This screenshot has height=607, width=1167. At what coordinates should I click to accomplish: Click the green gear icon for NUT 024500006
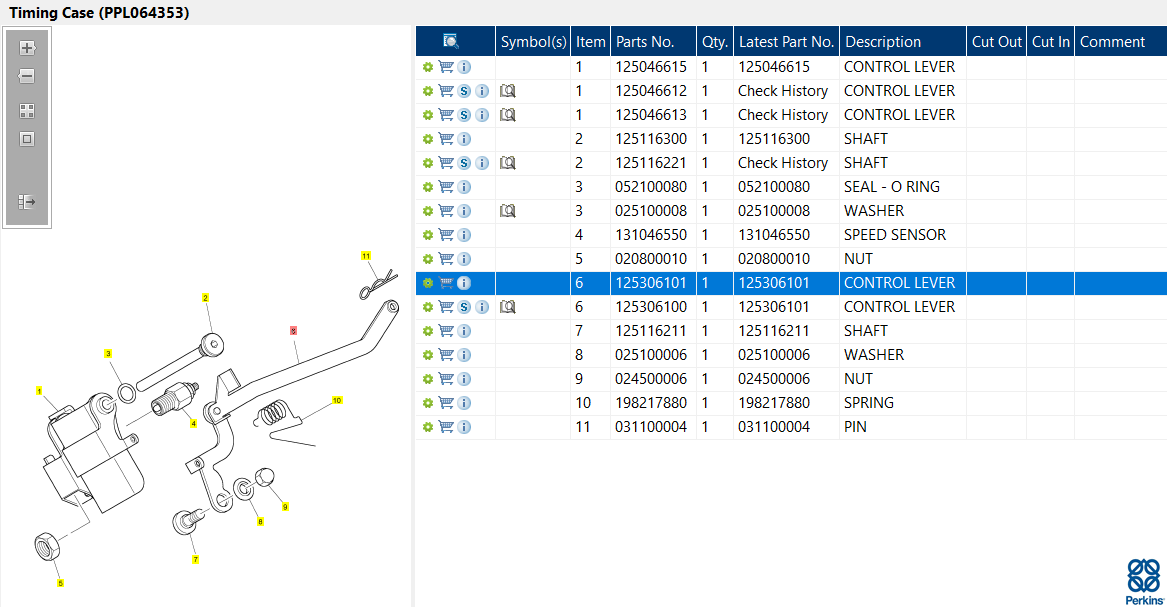(427, 379)
